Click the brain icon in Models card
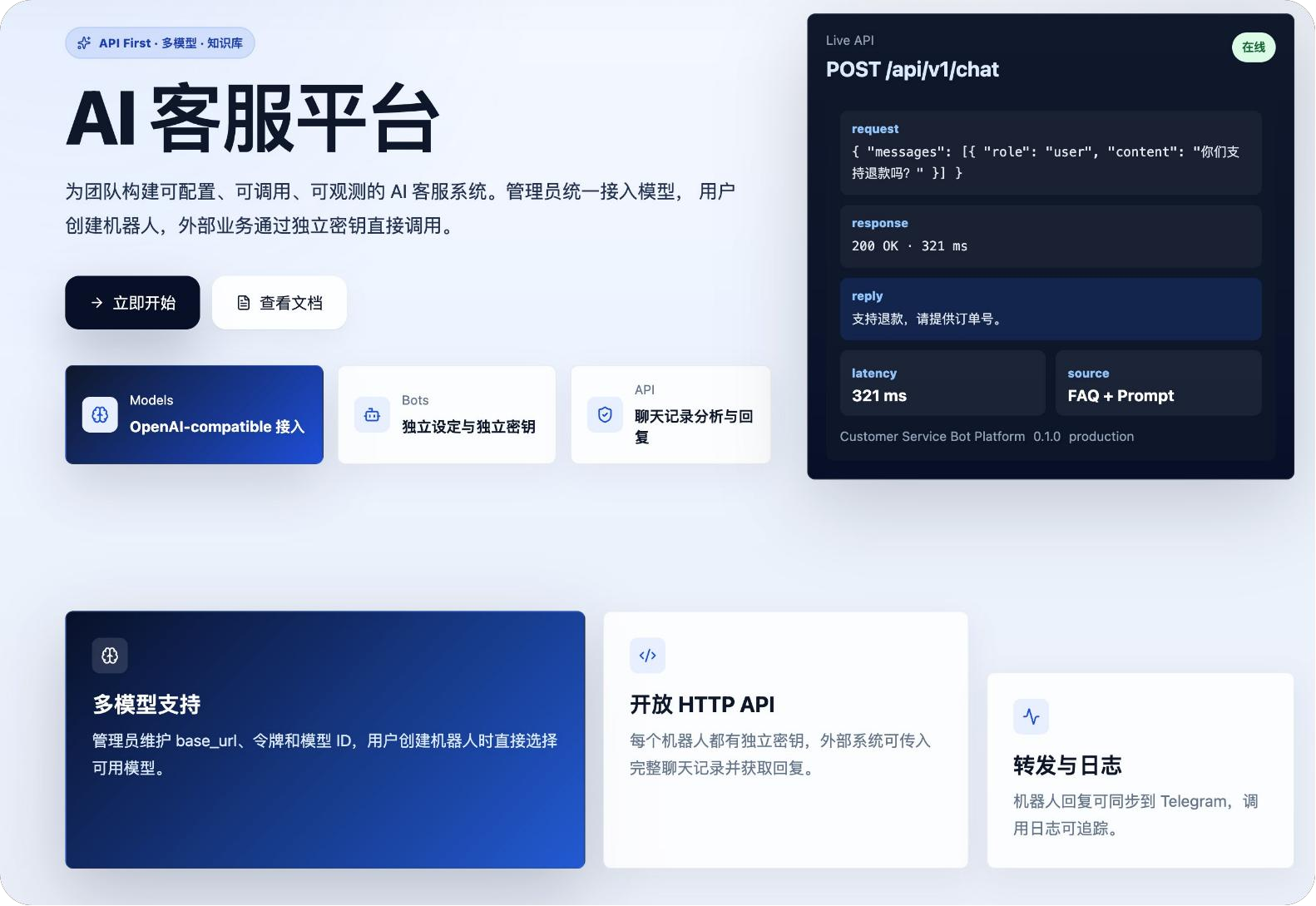The image size is (1316, 906). [100, 414]
